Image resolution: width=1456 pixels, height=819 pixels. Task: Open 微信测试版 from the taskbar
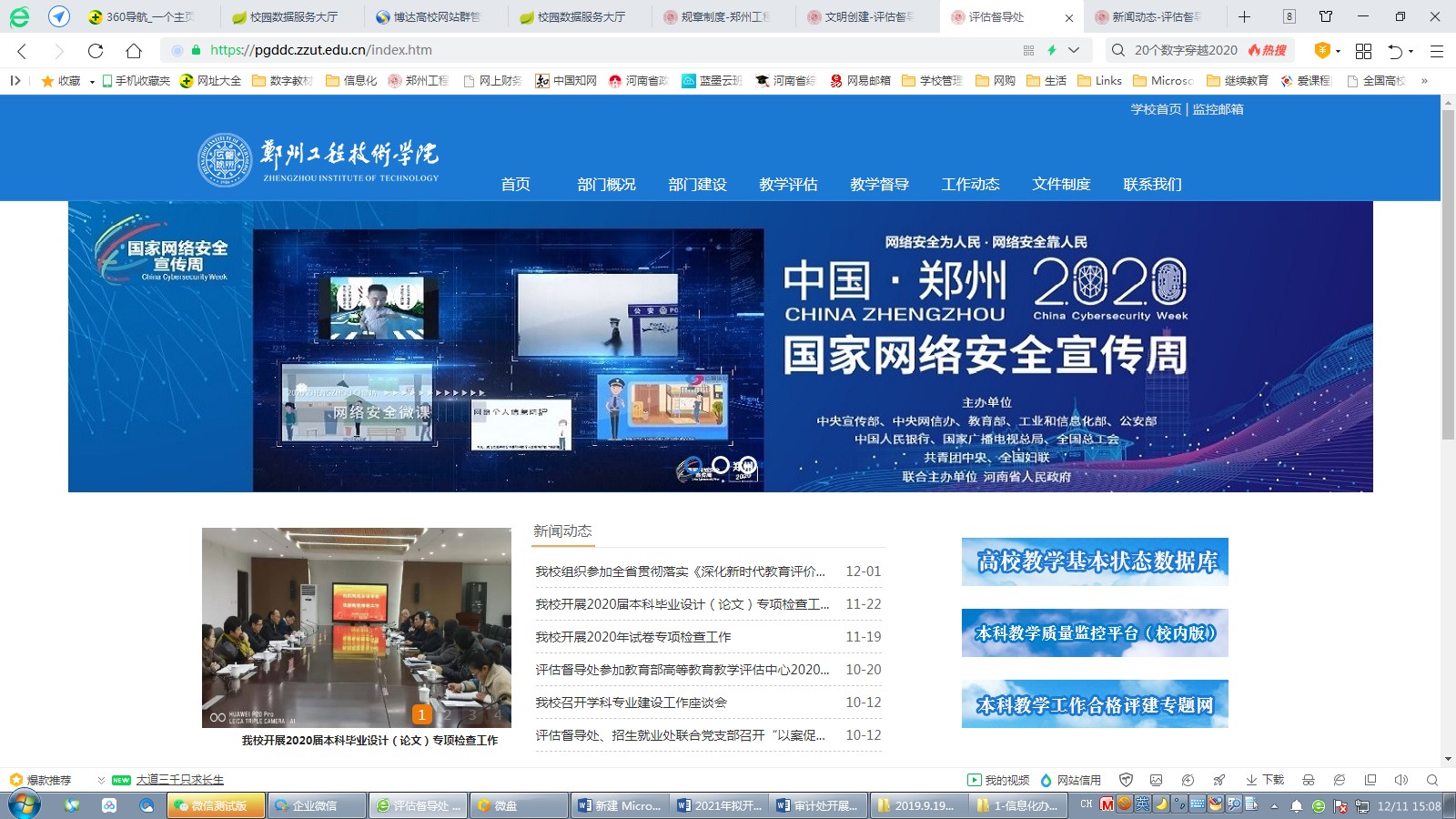click(x=217, y=805)
